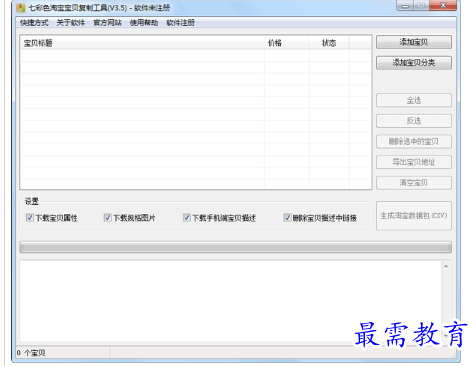
Task: Toggle the 下载规格图片 checkbox
Action: [x=107, y=218]
